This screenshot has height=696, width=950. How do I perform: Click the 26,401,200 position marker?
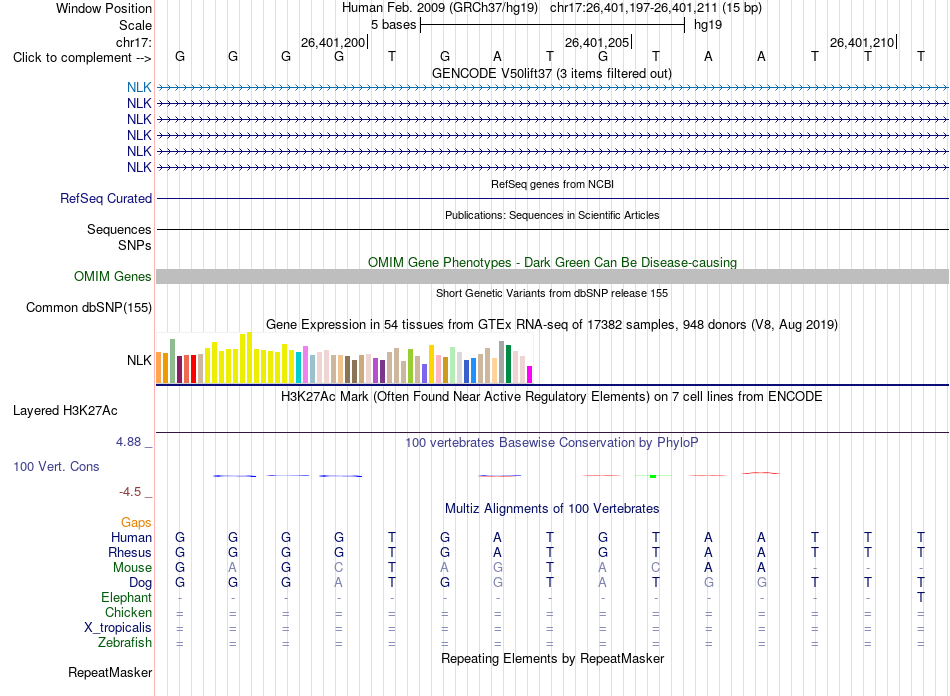333,42
